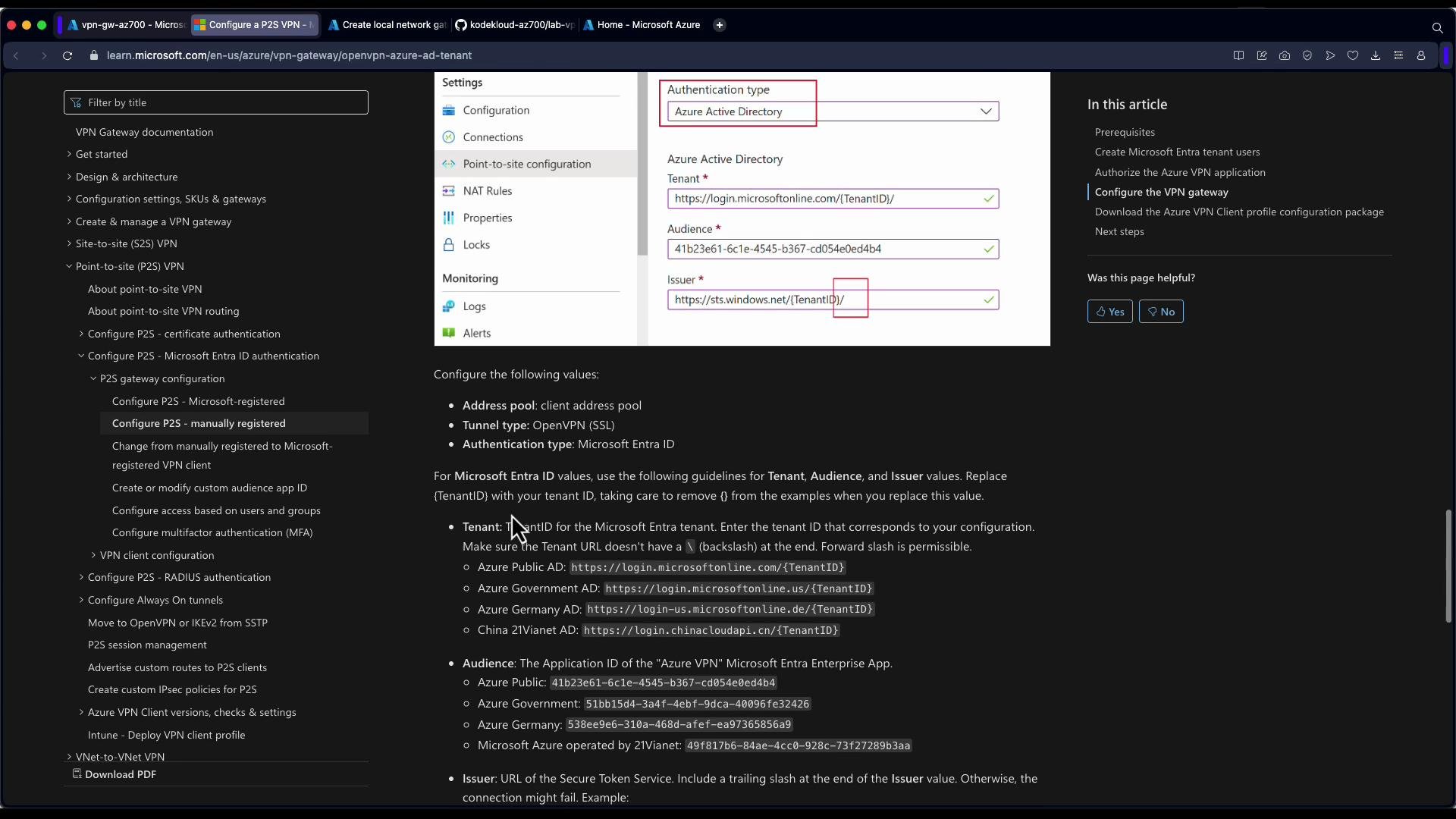Image resolution: width=1456 pixels, height=819 pixels.
Task: Open downloads via the download icon
Action: click(x=1376, y=55)
